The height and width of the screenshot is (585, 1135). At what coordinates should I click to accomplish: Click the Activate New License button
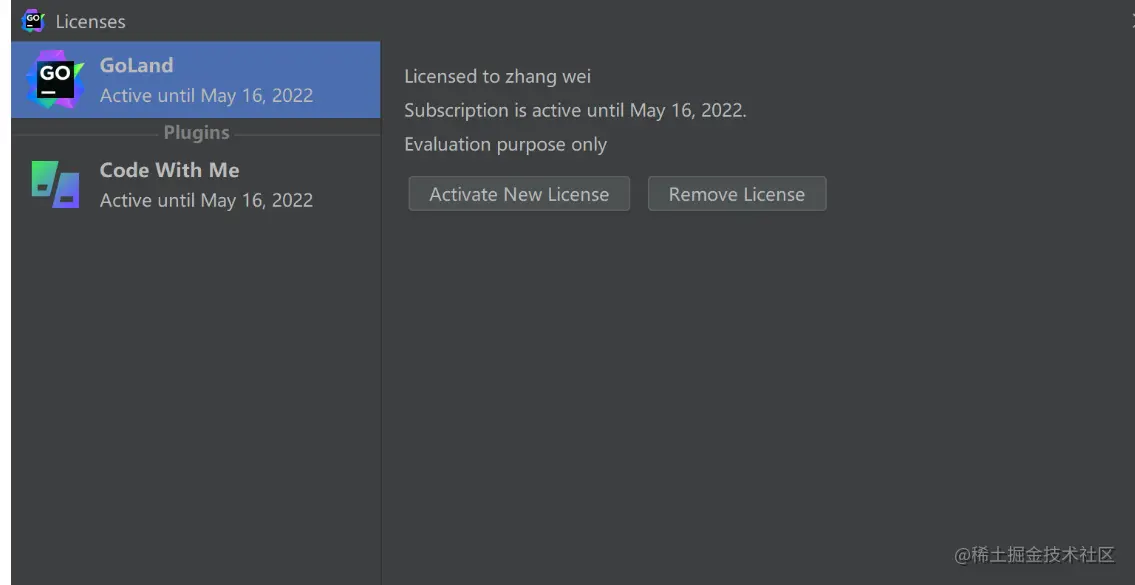pos(519,194)
